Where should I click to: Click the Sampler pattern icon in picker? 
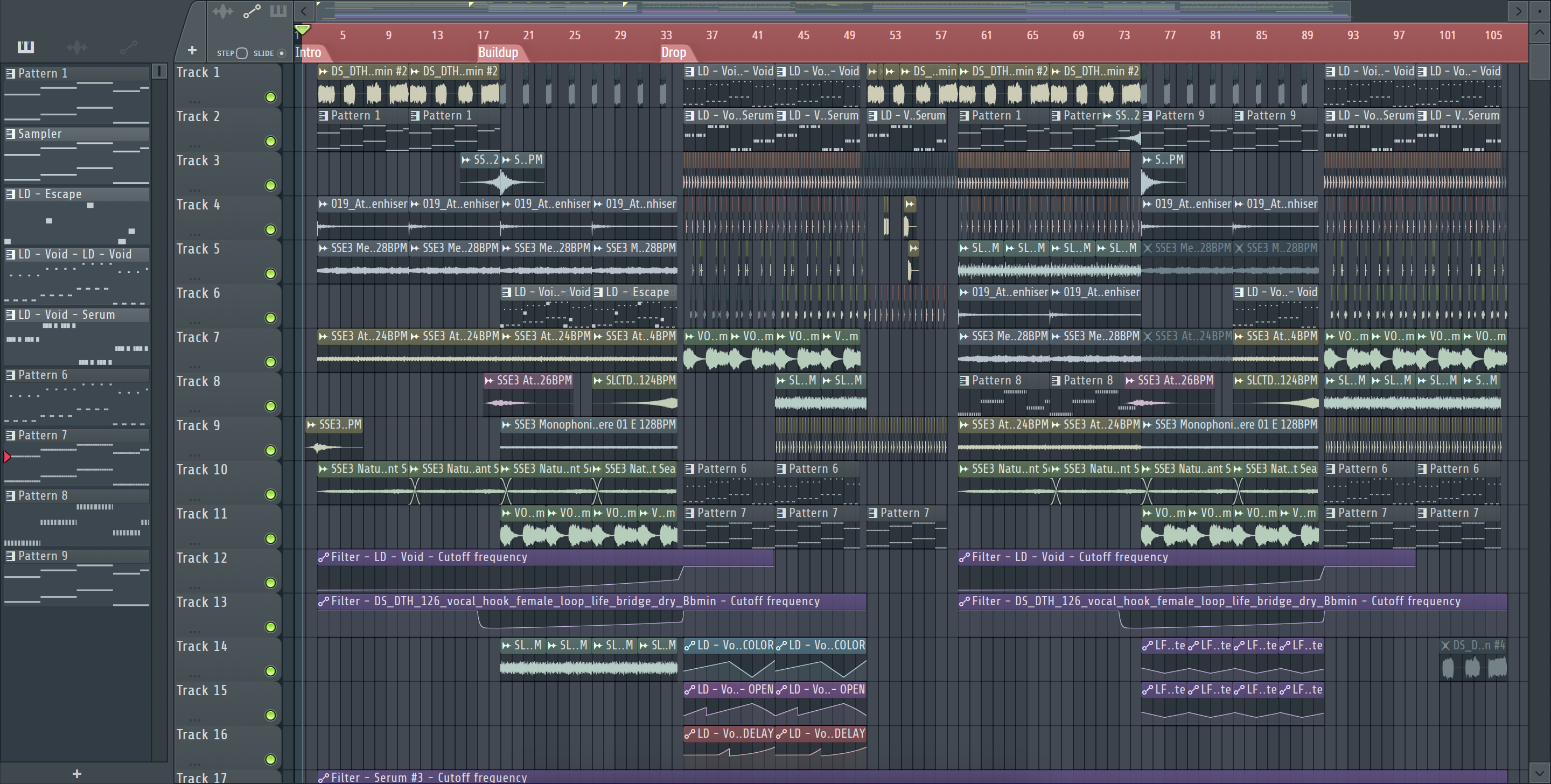pos(10,134)
